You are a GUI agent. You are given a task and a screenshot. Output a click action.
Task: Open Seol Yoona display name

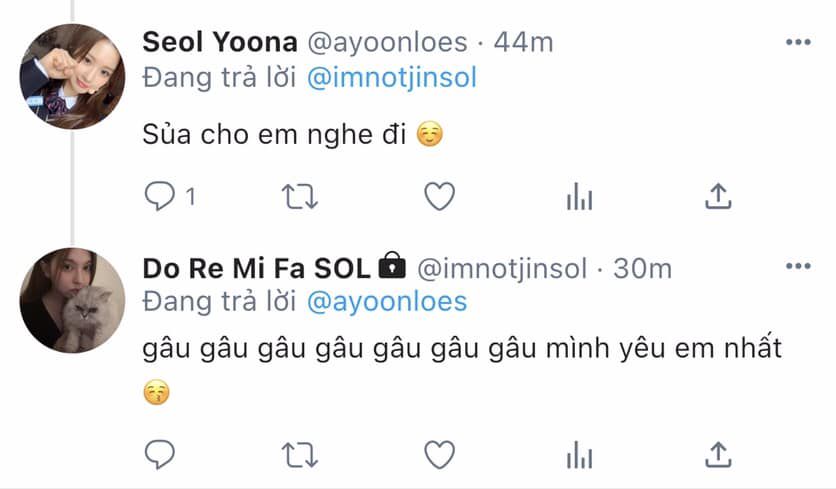[x=220, y=42]
